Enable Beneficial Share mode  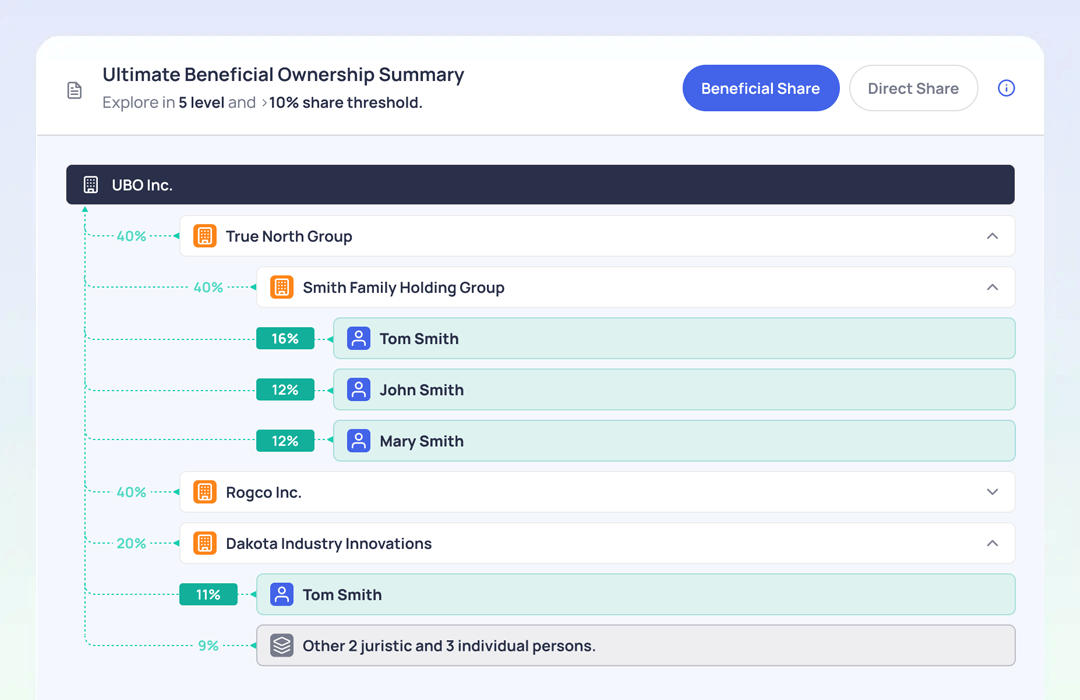[760, 88]
